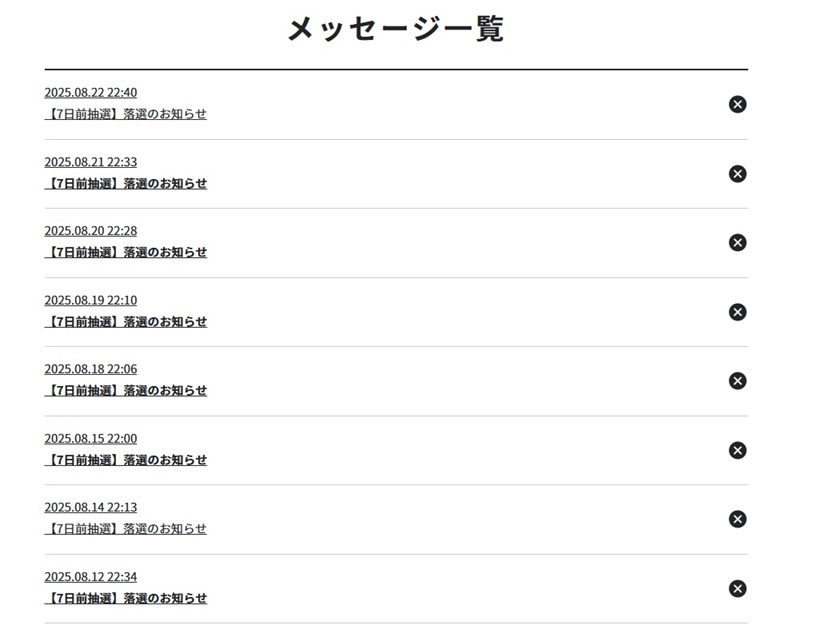The height and width of the screenshot is (637, 828).
Task: Remove the message dated 2025.08.21 22:33
Action: click(737, 174)
